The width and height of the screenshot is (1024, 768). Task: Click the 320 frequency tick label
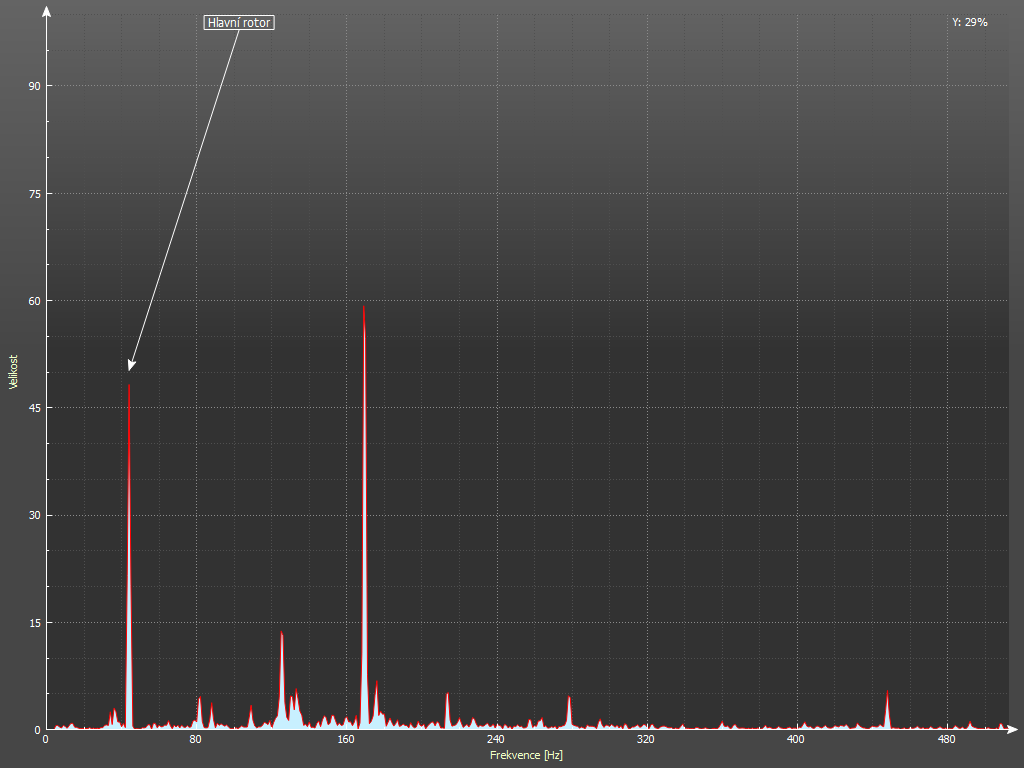pyautogui.click(x=645, y=740)
